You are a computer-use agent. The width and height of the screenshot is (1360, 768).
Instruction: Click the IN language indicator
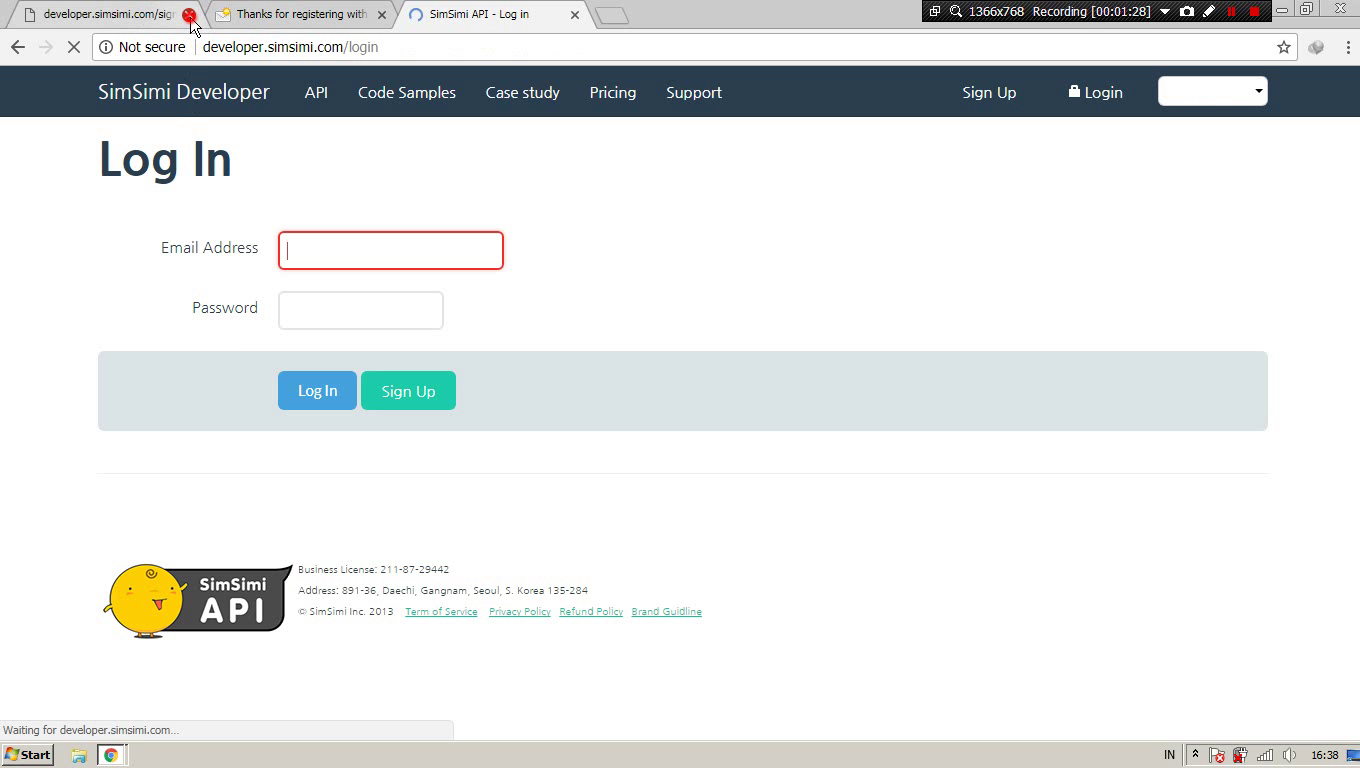[x=1169, y=755]
